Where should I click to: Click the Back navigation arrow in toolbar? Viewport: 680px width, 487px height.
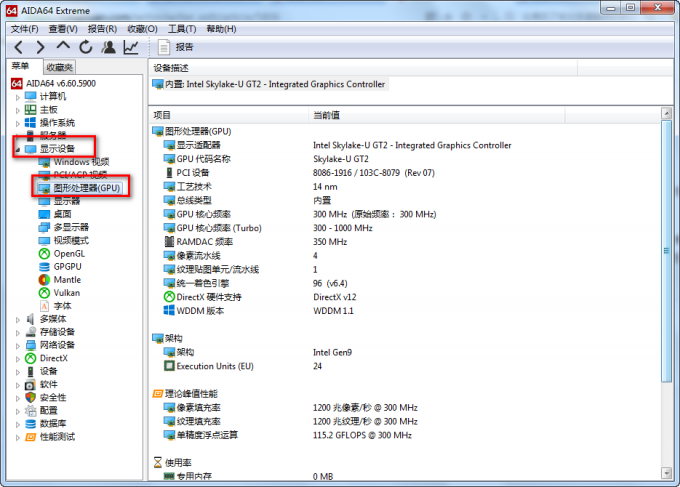[x=19, y=47]
